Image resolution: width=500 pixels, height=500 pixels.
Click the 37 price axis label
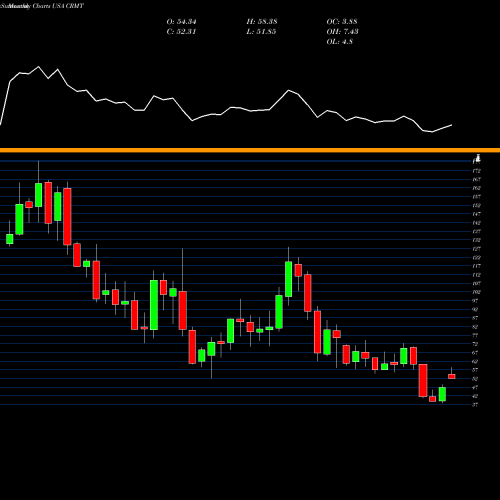click(475, 405)
